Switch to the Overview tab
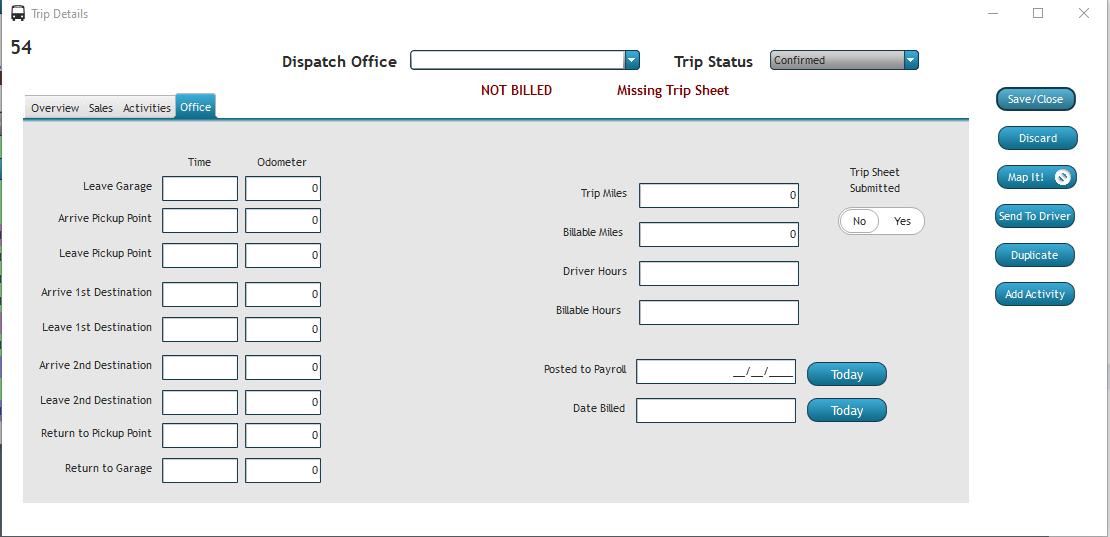 click(55, 108)
